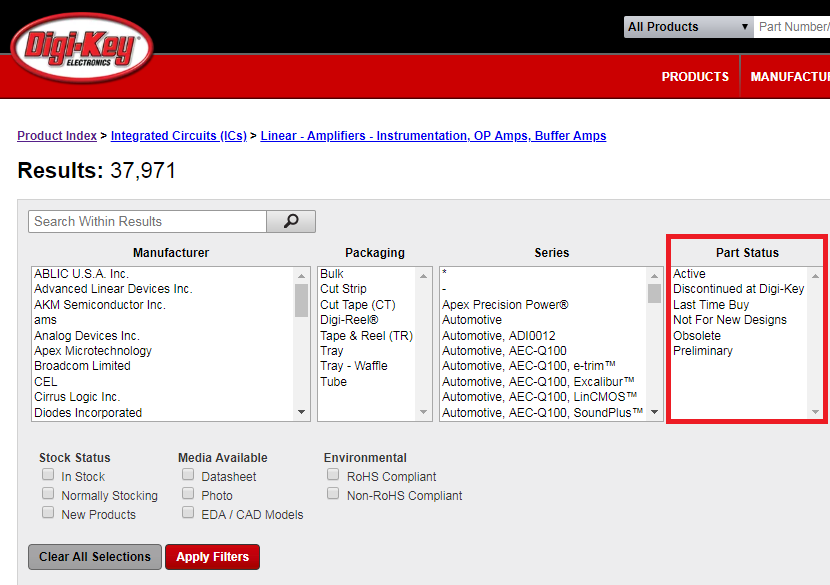The width and height of the screenshot is (830, 585).
Task: Select Active in Part Status list
Action: pyautogui.click(x=690, y=274)
